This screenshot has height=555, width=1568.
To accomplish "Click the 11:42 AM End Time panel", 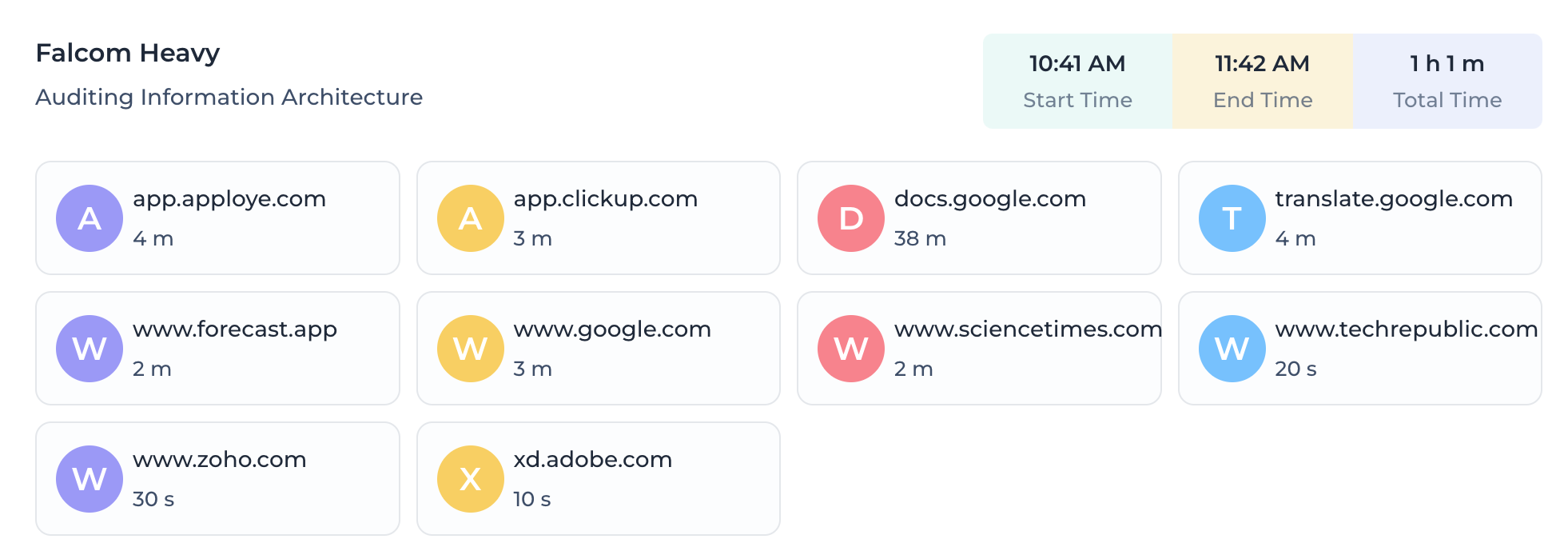I will click(x=1261, y=80).
